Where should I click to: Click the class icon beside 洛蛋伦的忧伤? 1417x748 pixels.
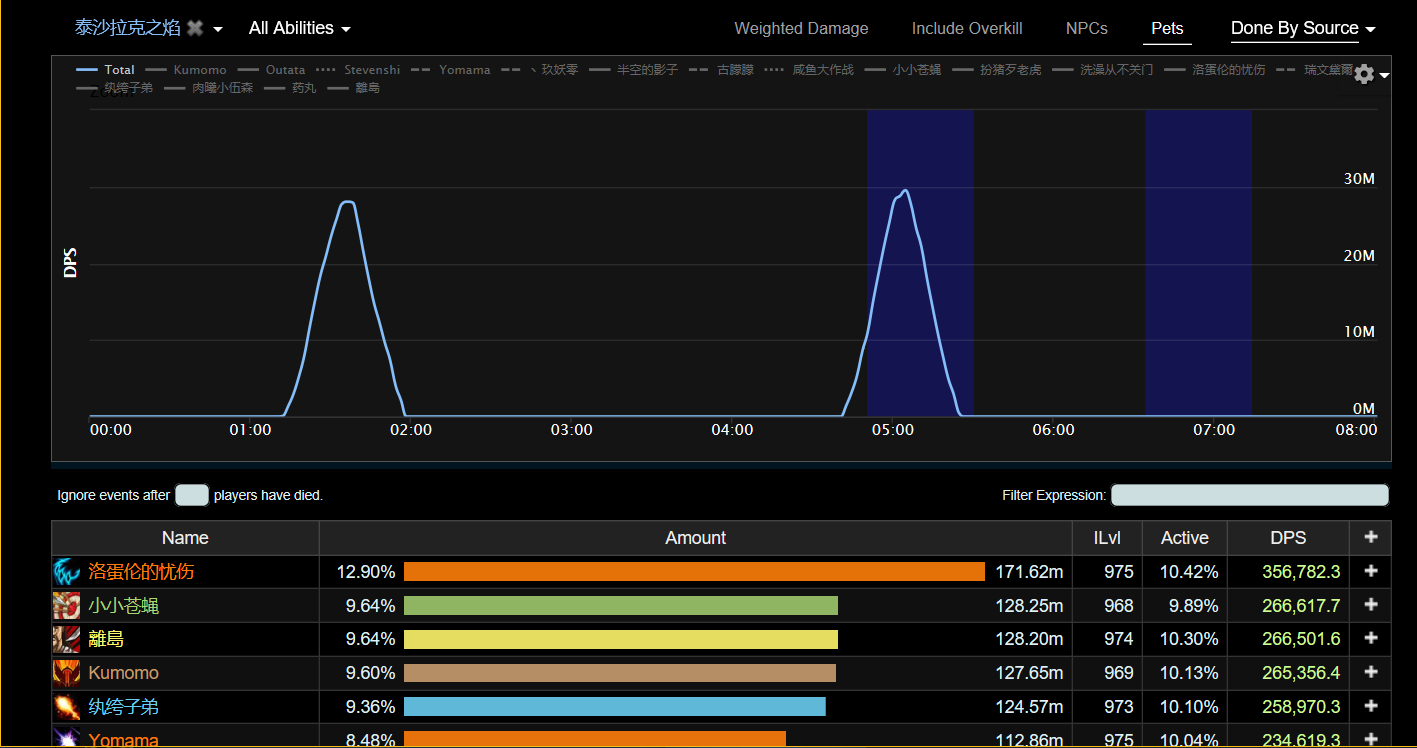(x=66, y=572)
